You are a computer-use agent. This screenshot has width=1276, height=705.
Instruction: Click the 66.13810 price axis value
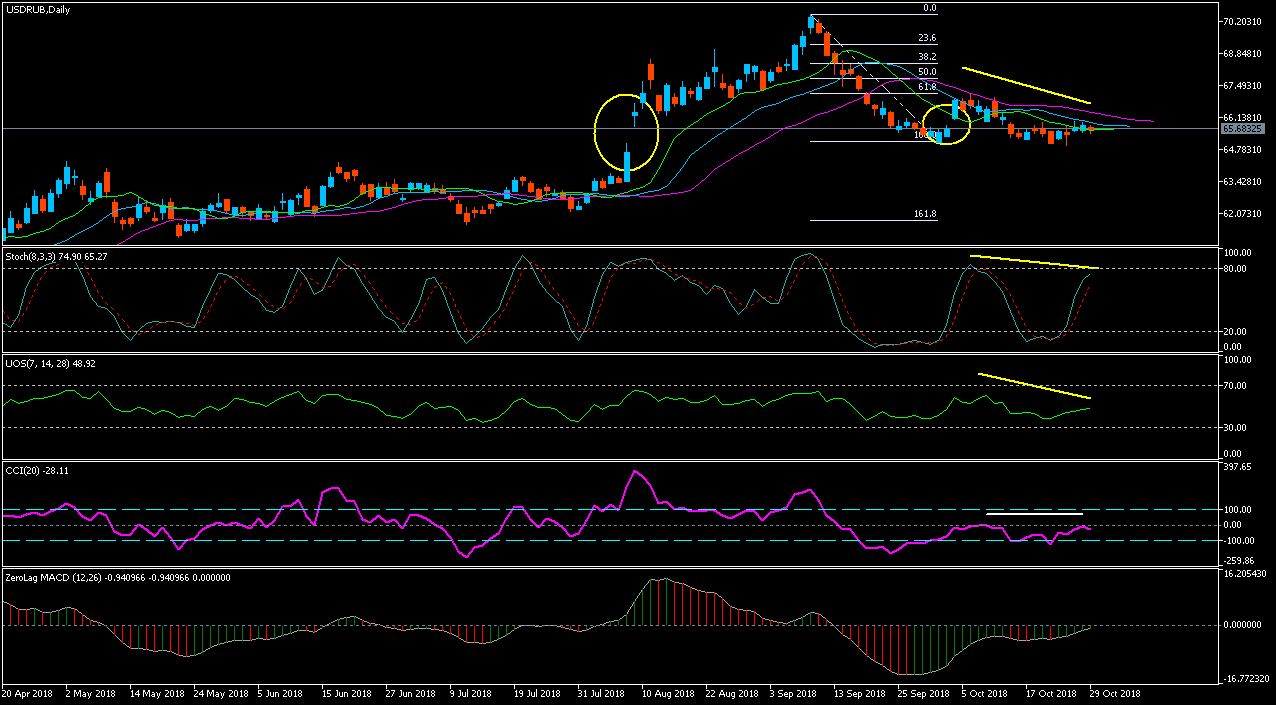coord(1242,117)
